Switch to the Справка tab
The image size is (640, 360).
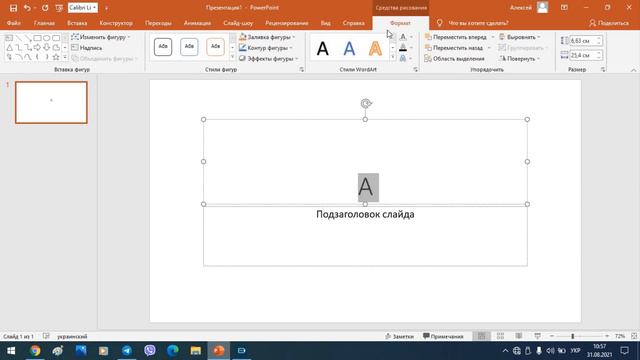[x=353, y=23]
